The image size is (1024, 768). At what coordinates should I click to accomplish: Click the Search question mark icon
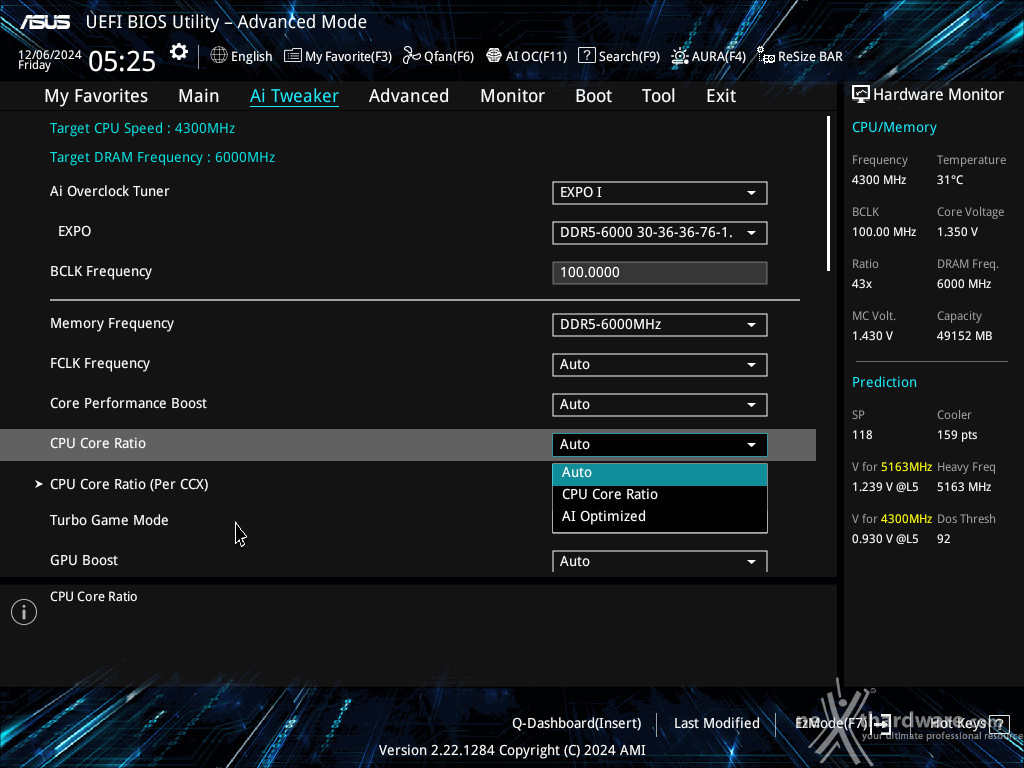pyautogui.click(x=586, y=56)
